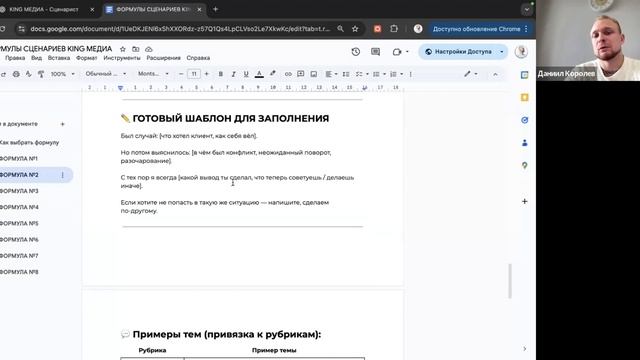
Task: Open the text color picker
Action: tap(259, 74)
